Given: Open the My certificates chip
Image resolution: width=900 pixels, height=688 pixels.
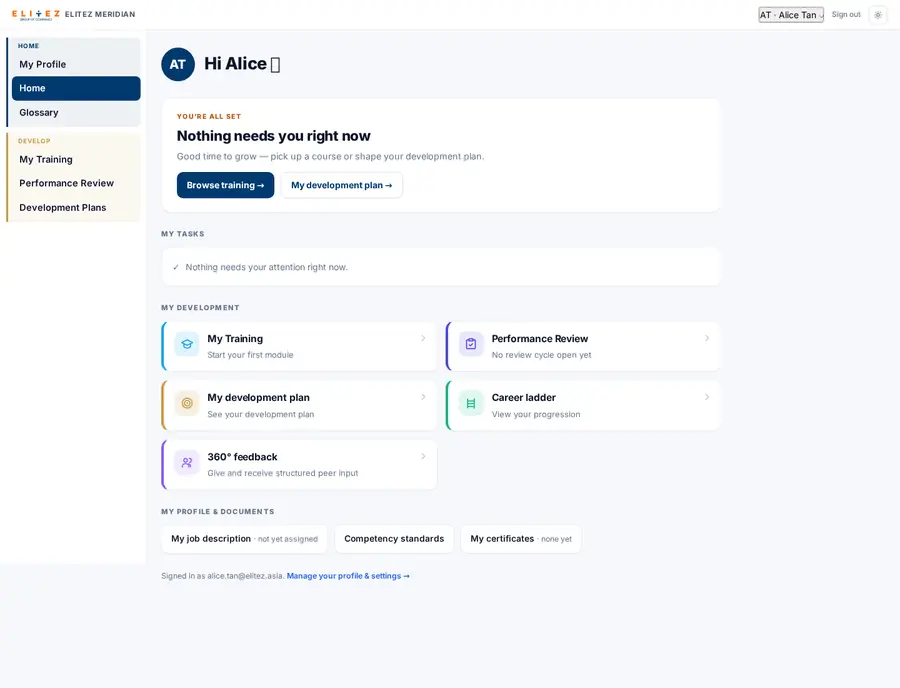Looking at the screenshot, I should (521, 539).
